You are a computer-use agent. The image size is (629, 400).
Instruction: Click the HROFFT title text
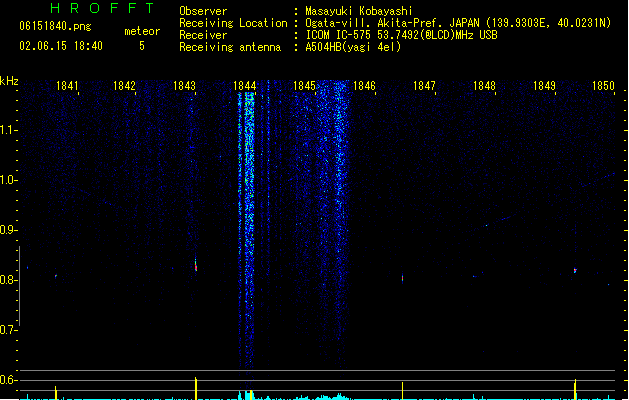pos(103,8)
